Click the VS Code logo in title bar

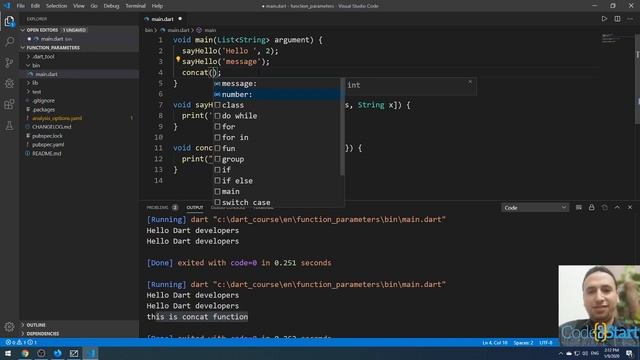pyautogui.click(x=7, y=6)
